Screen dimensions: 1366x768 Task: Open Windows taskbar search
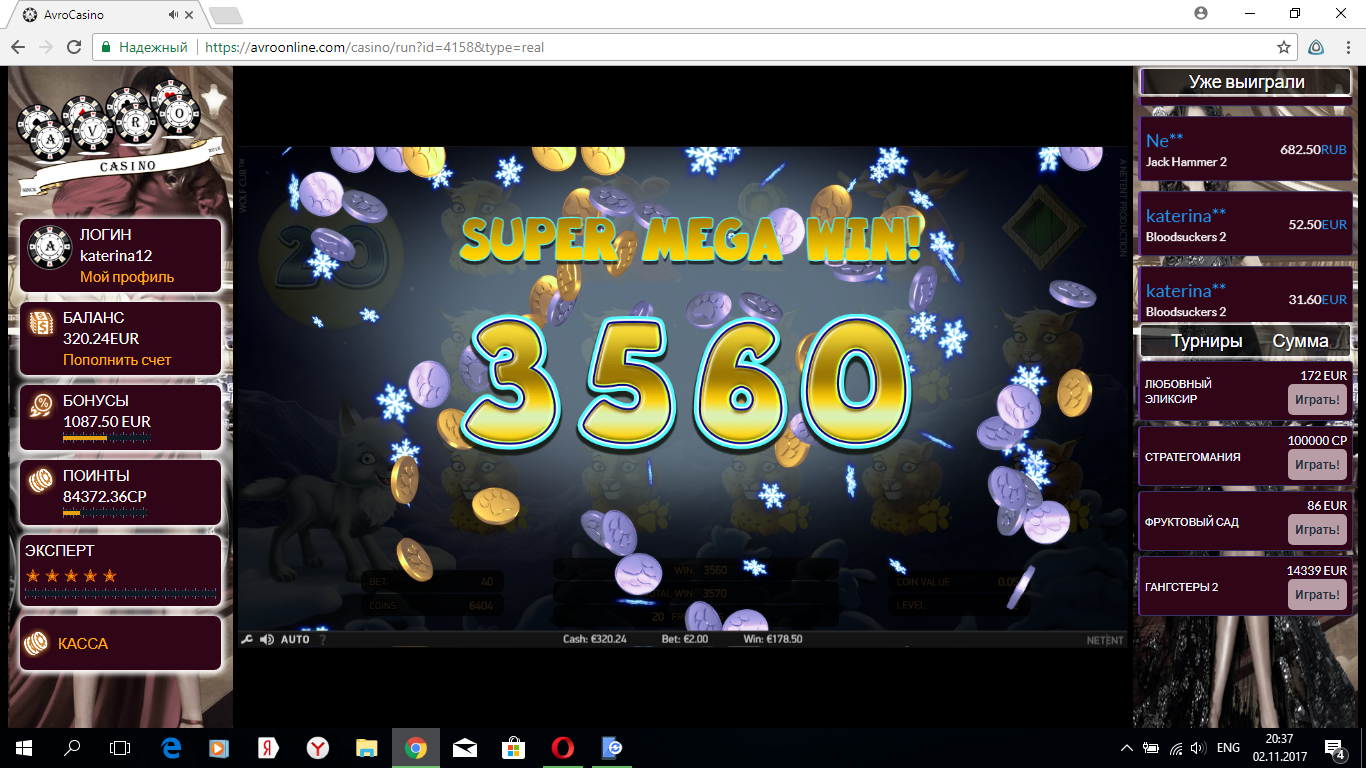click(72, 747)
